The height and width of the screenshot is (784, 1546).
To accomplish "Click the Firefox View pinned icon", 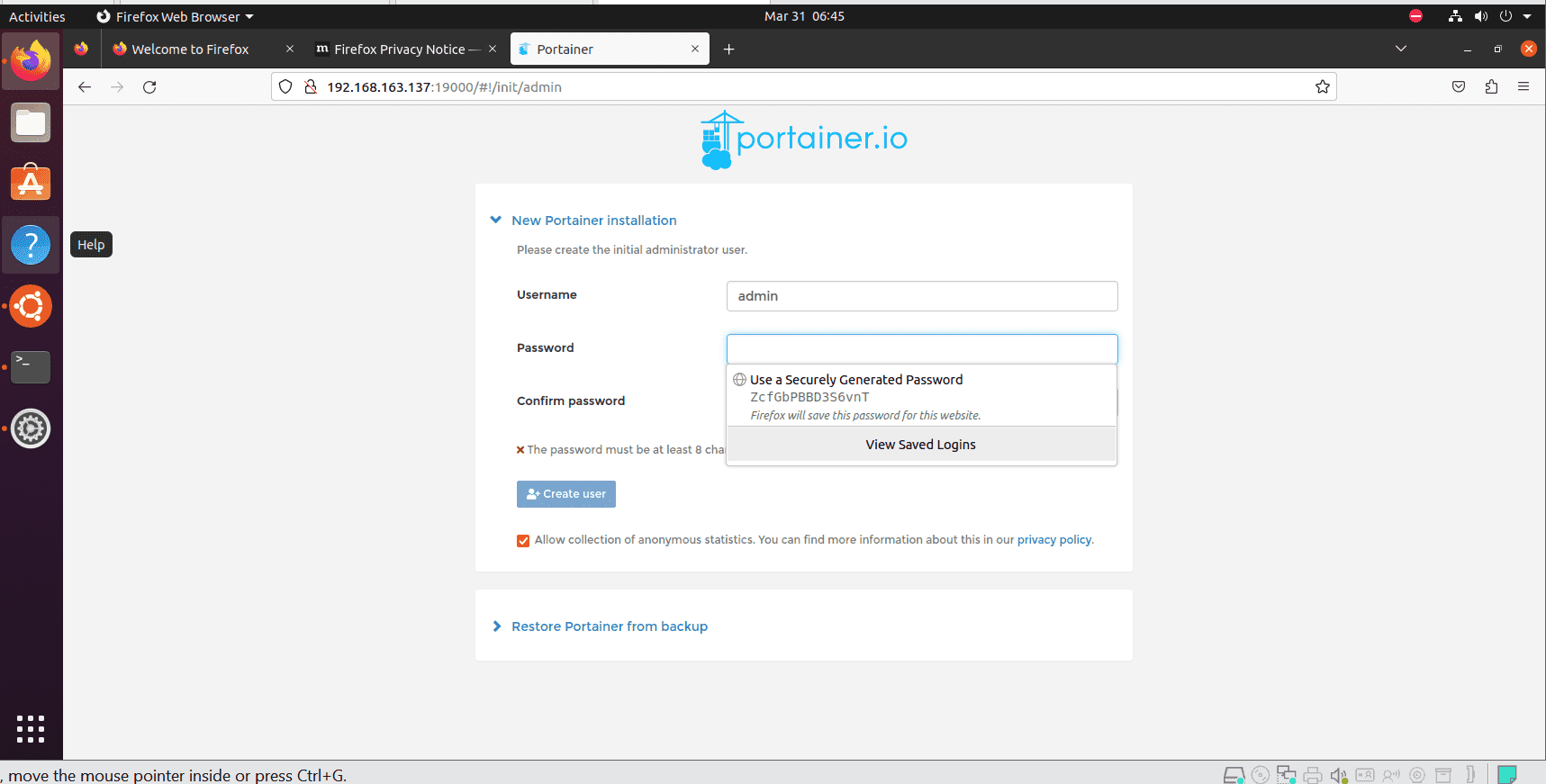I will 81,49.
